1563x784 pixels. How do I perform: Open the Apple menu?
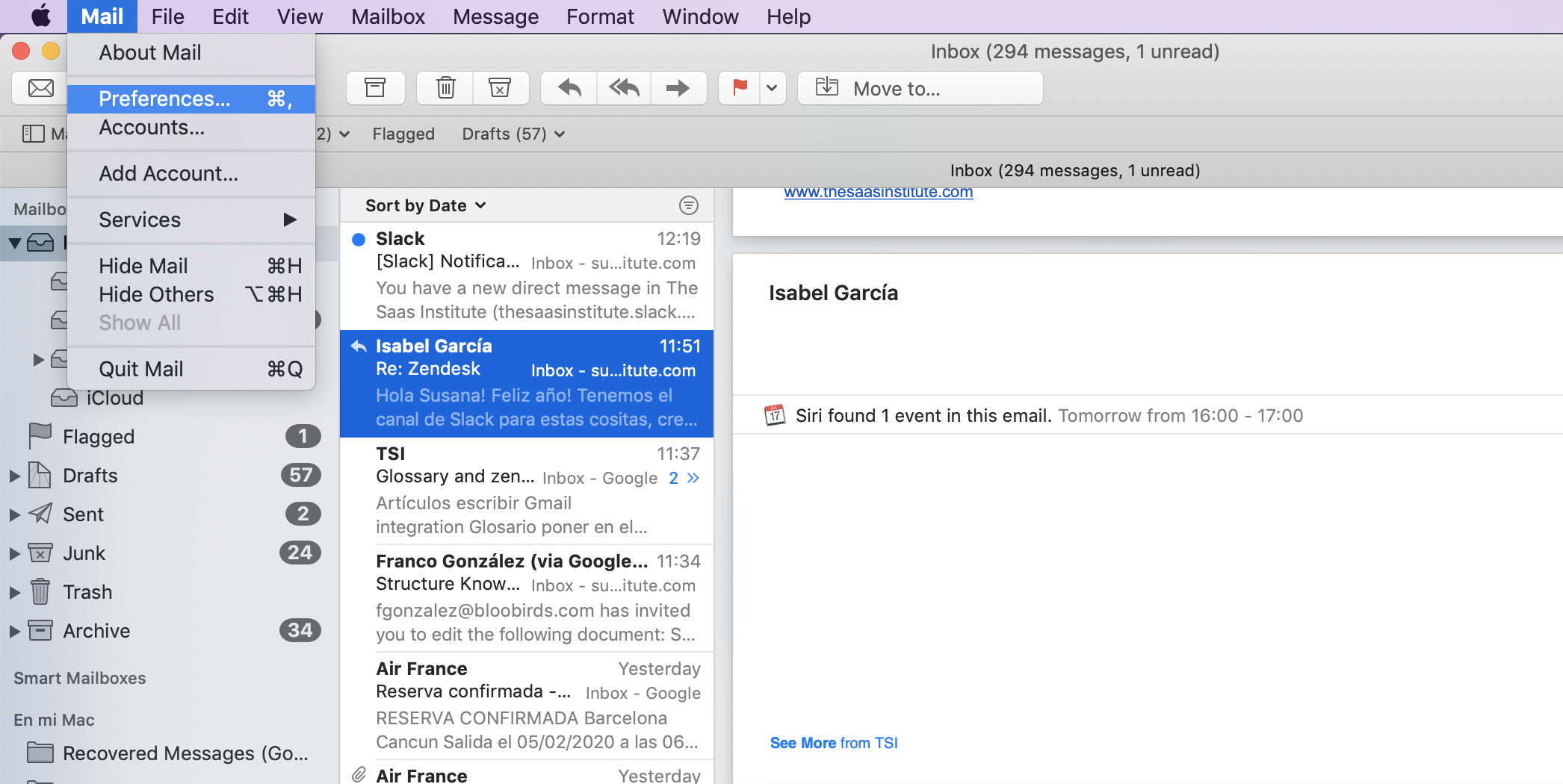coord(41,16)
